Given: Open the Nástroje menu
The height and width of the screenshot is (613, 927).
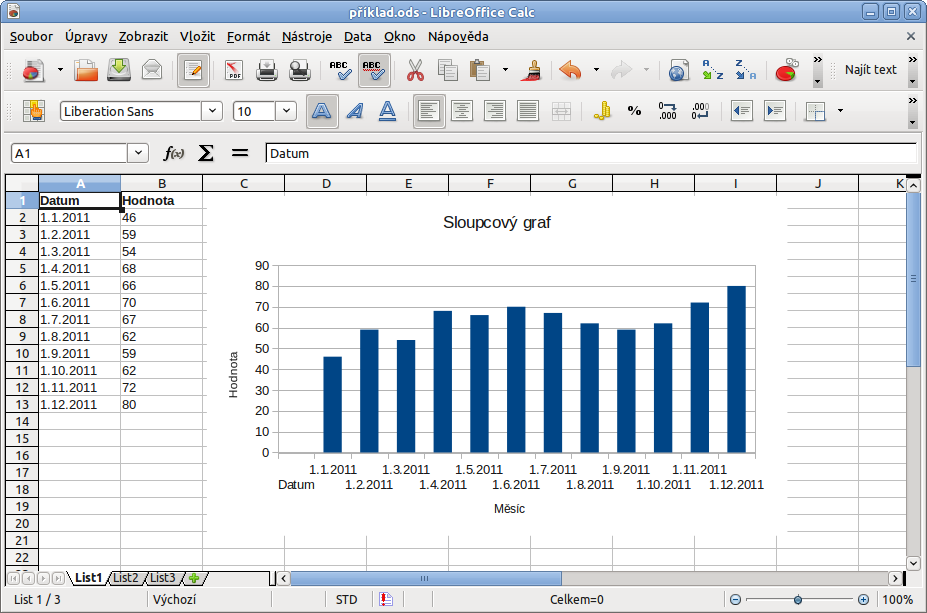Looking at the screenshot, I should [x=307, y=37].
